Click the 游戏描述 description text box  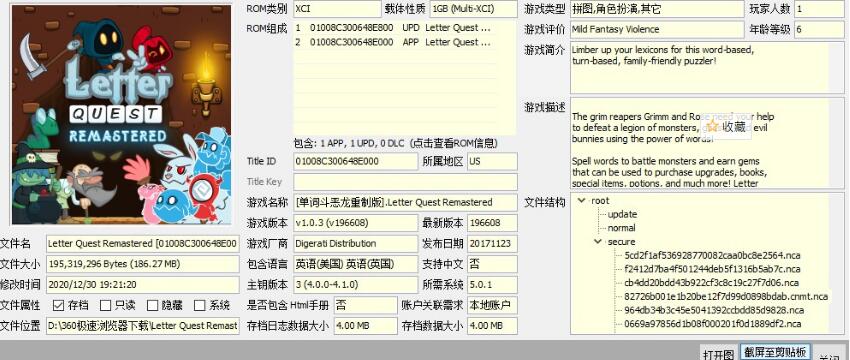coord(707,143)
